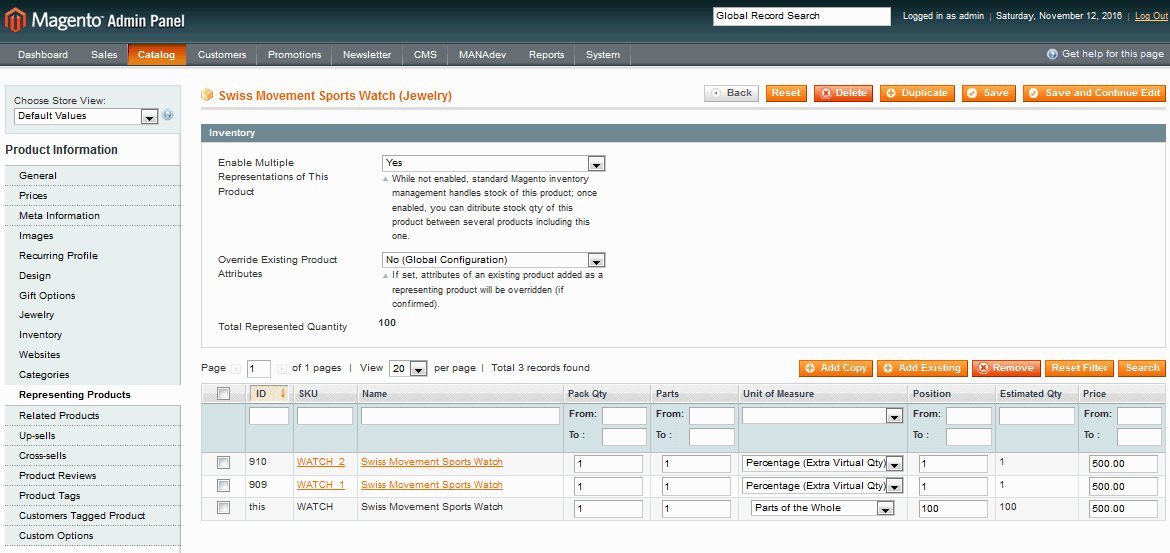Open 'Parts of the Whole' dropdown

(x=822, y=508)
